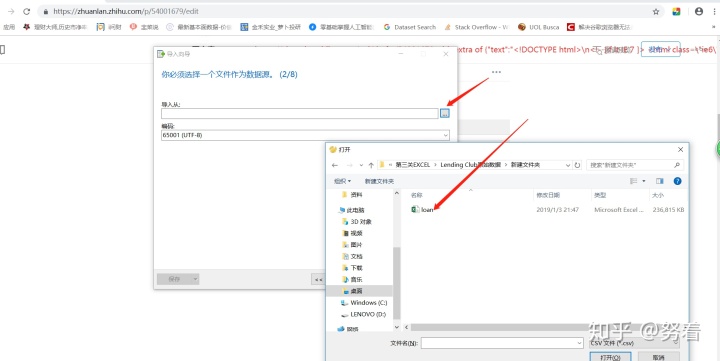The height and width of the screenshot is (361, 720).
Task: Select the Videos folder in the sidebar
Action: pyautogui.click(x=352, y=233)
